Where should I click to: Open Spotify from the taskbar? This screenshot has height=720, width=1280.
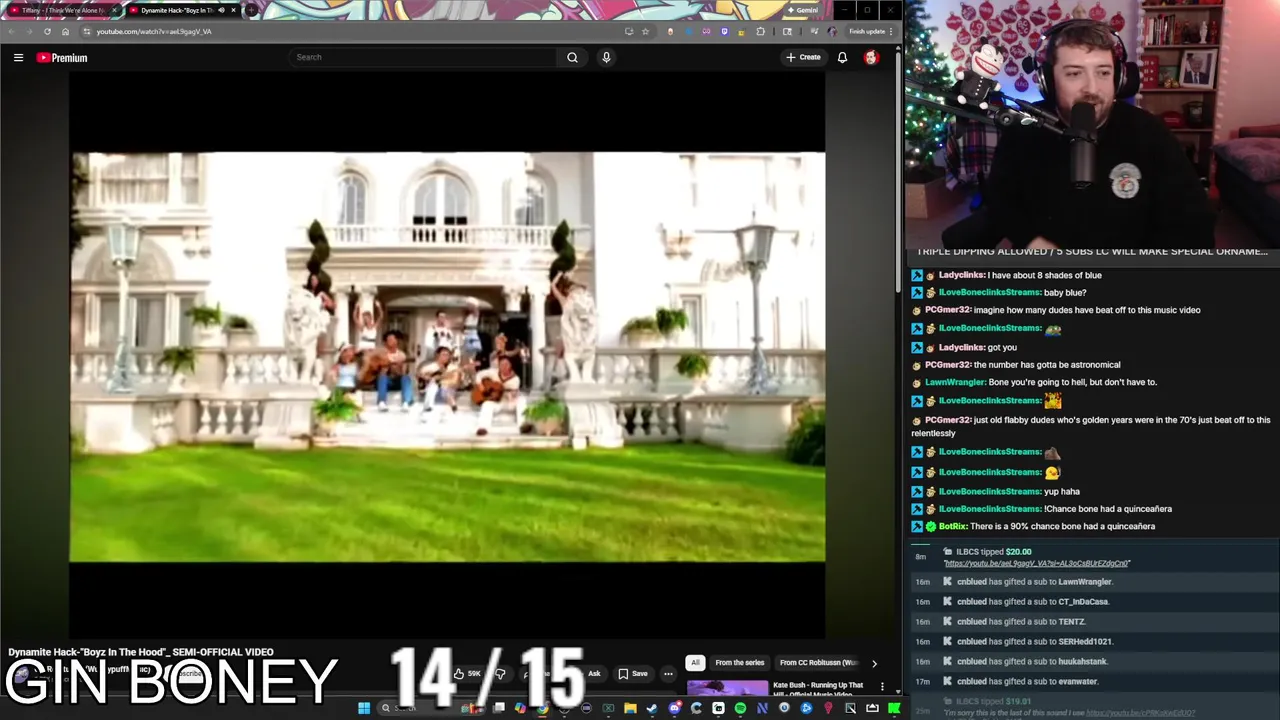740,708
